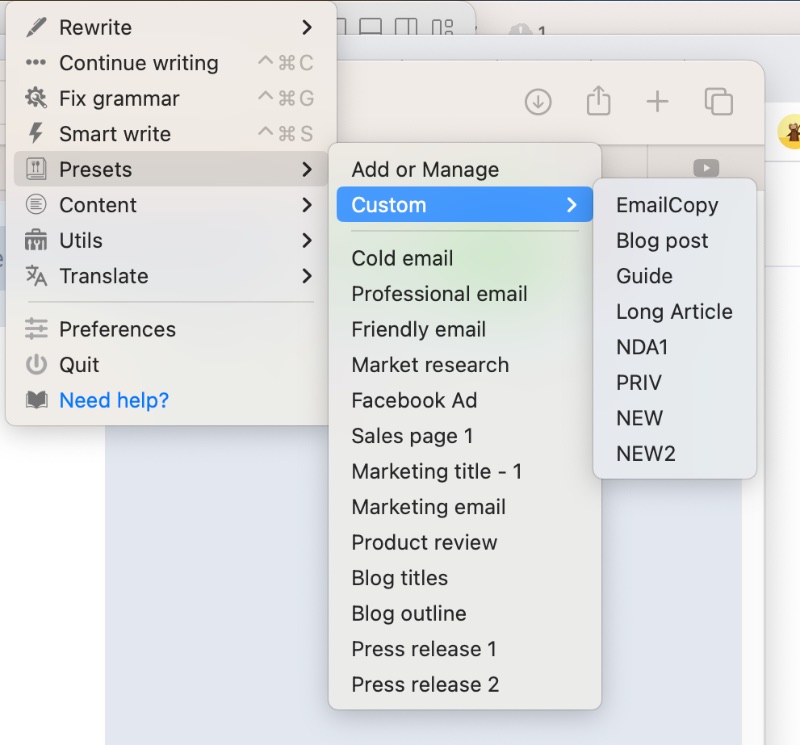
Task: Choose the Cold email preset
Action: pyautogui.click(x=402, y=258)
